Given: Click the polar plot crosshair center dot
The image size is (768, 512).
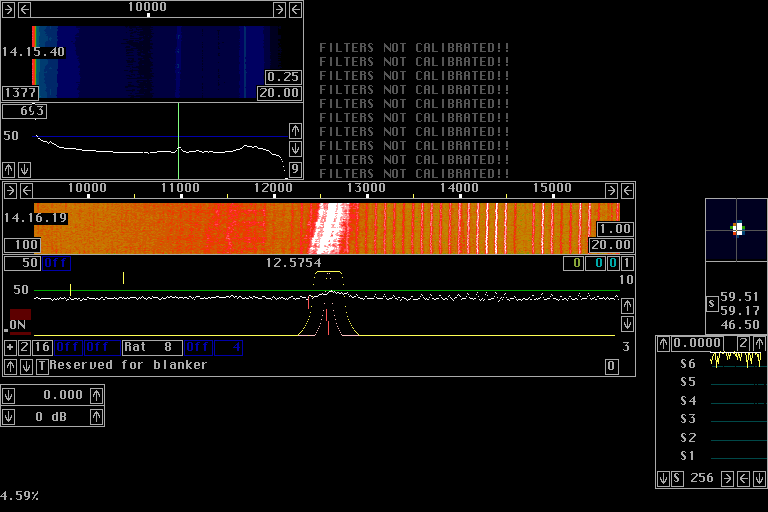Looking at the screenshot, I should 737,228.
